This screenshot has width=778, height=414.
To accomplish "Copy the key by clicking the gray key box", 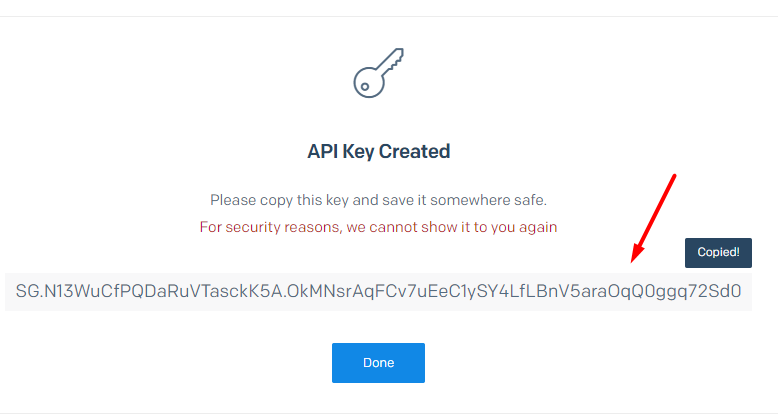I will point(378,292).
